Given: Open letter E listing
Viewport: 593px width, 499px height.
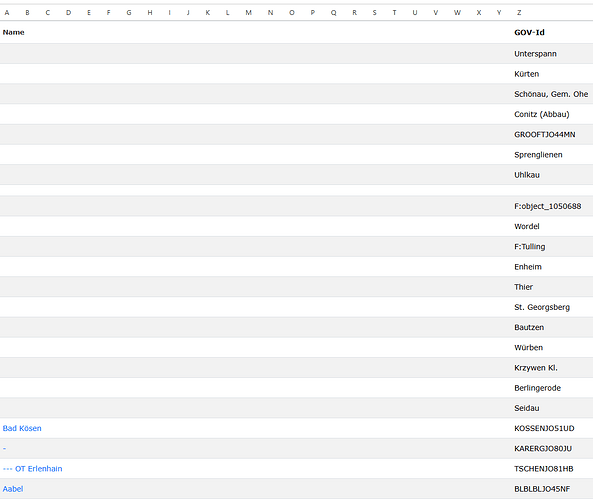Looking at the screenshot, I should point(89,12).
